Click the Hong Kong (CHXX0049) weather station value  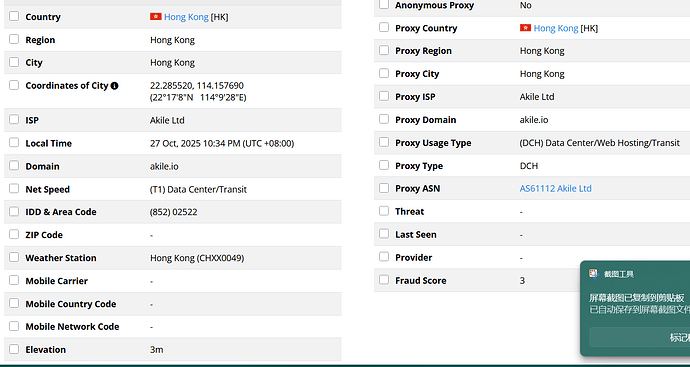coord(197,258)
